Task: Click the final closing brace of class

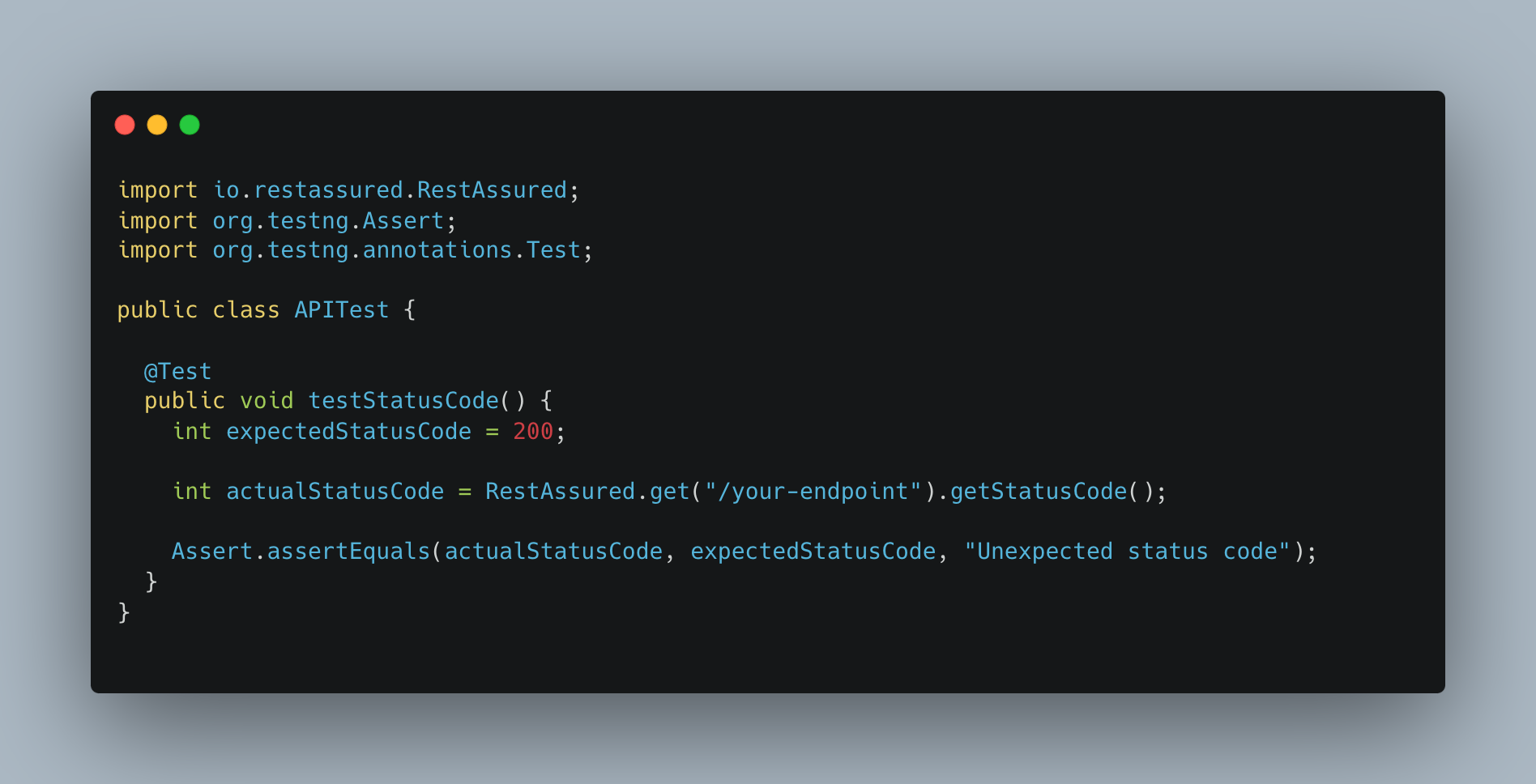Action: 124,611
